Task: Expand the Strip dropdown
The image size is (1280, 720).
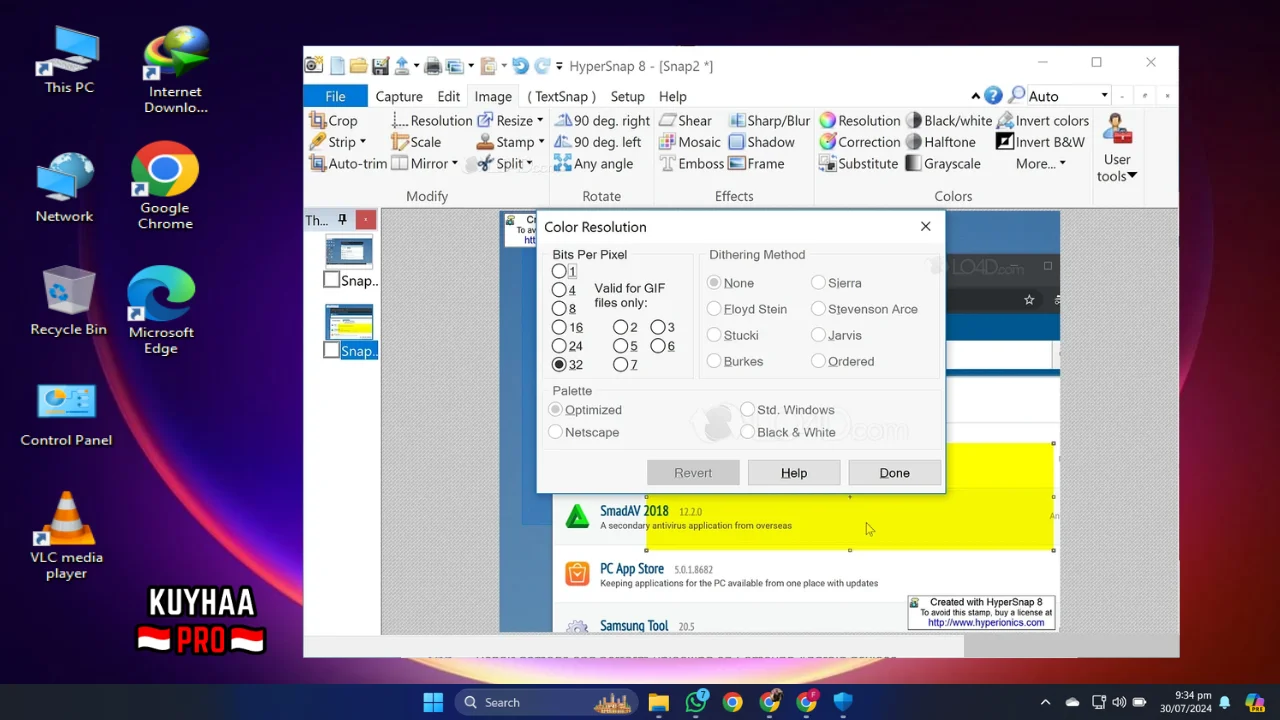Action: click(362, 142)
